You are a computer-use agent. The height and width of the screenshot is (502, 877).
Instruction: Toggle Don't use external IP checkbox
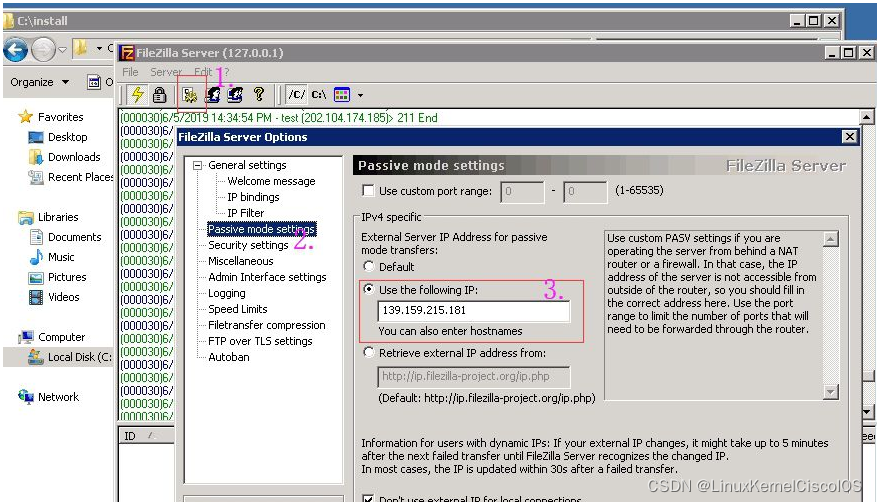(x=368, y=498)
